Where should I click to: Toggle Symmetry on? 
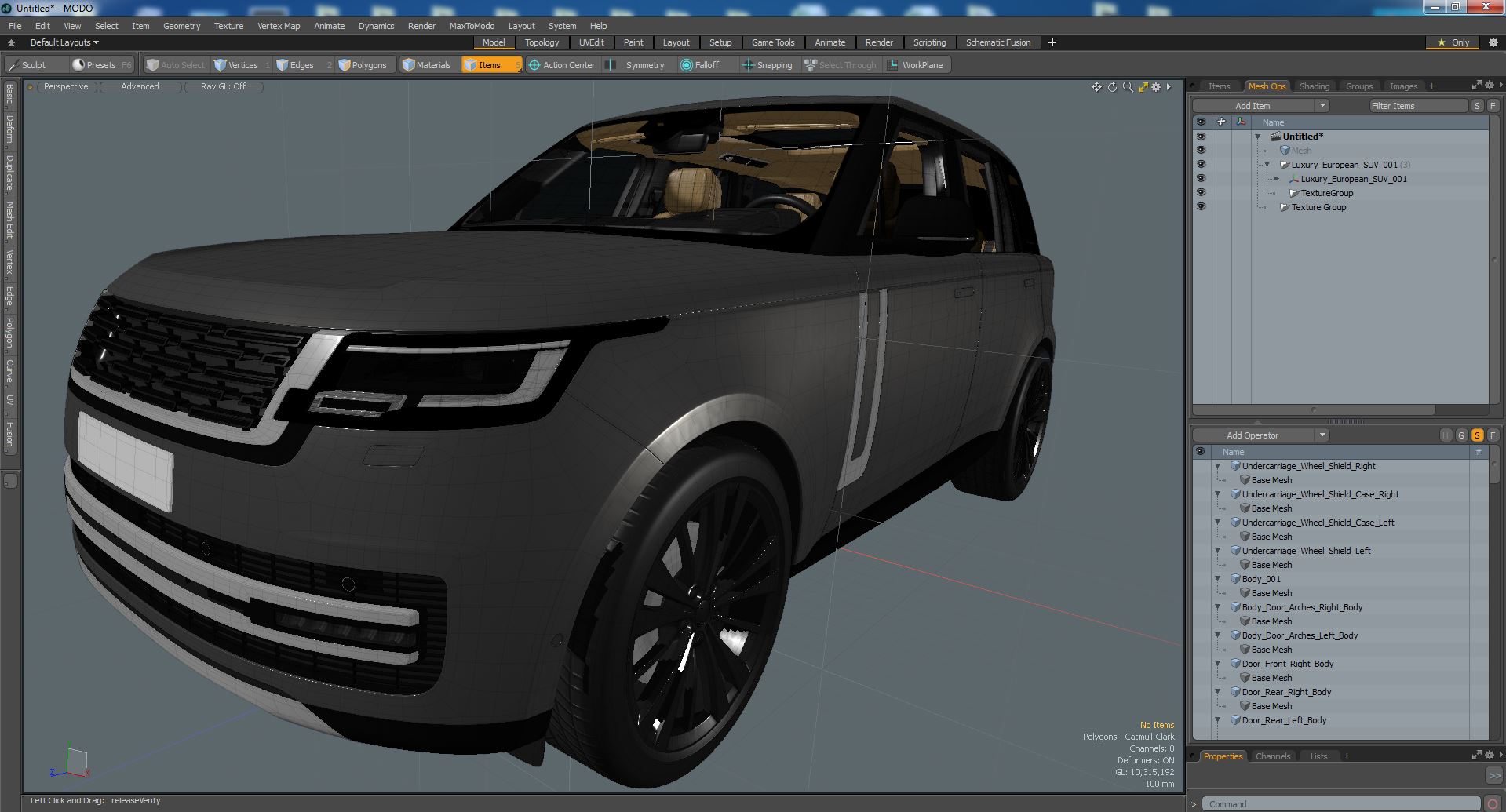pyautogui.click(x=636, y=65)
